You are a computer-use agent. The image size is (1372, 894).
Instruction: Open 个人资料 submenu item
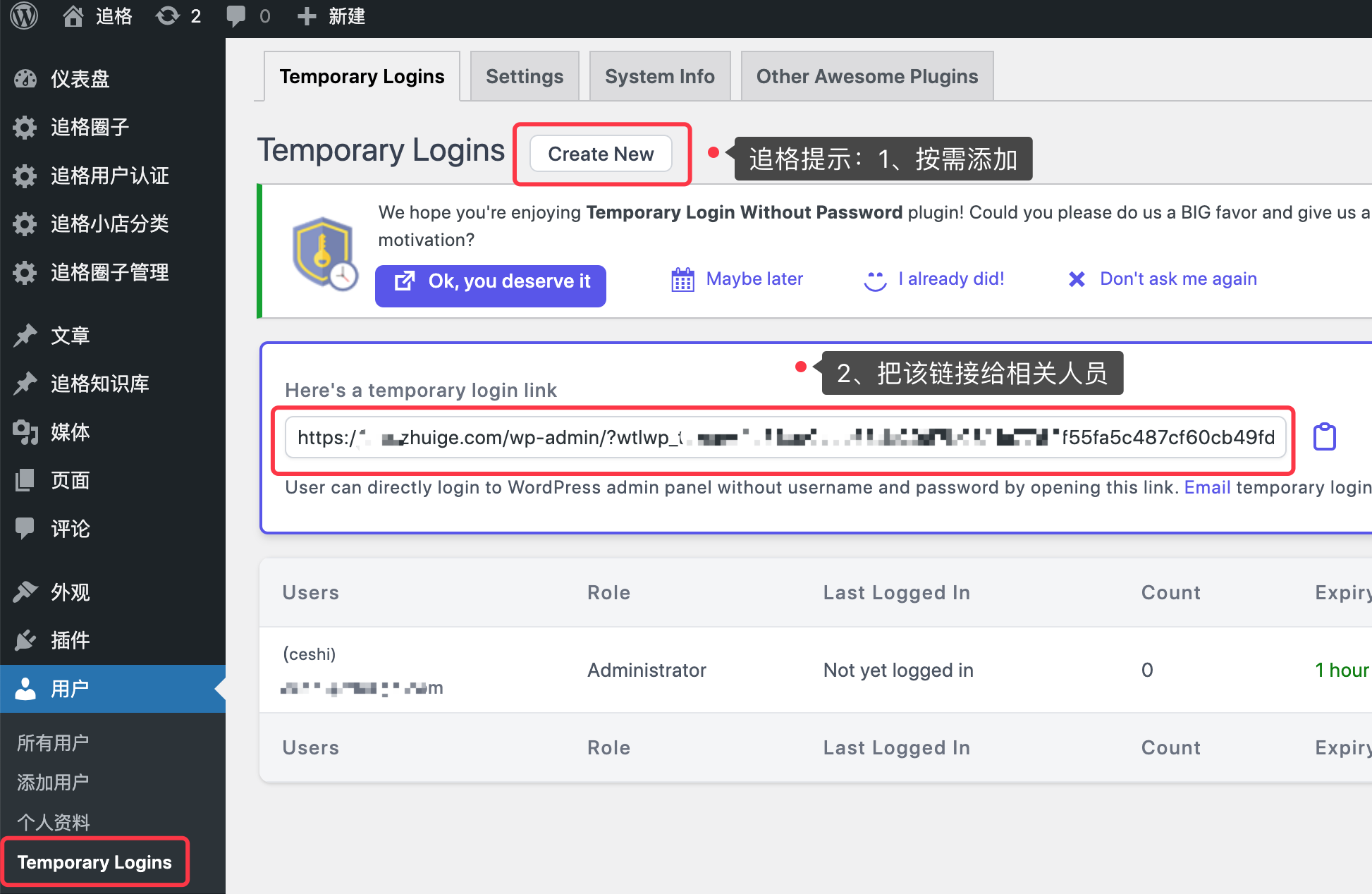coord(53,822)
